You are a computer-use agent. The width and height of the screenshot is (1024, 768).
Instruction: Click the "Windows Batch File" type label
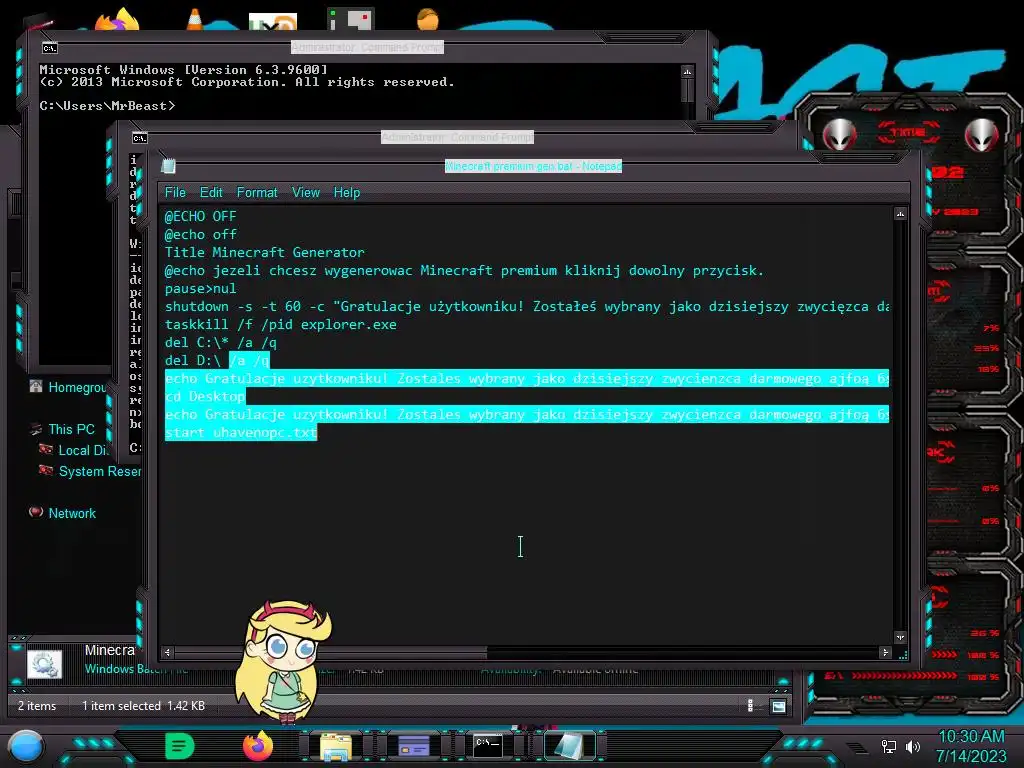136,669
